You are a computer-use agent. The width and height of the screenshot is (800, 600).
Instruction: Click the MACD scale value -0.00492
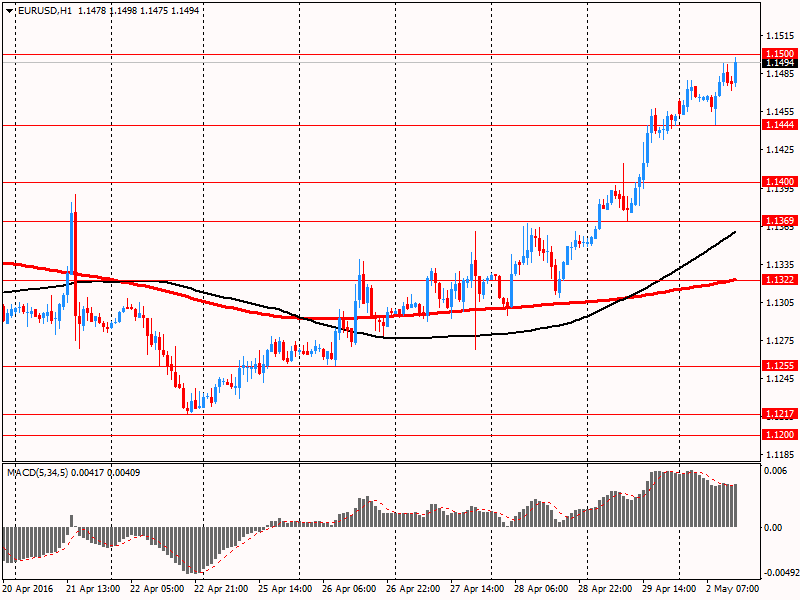(782, 572)
